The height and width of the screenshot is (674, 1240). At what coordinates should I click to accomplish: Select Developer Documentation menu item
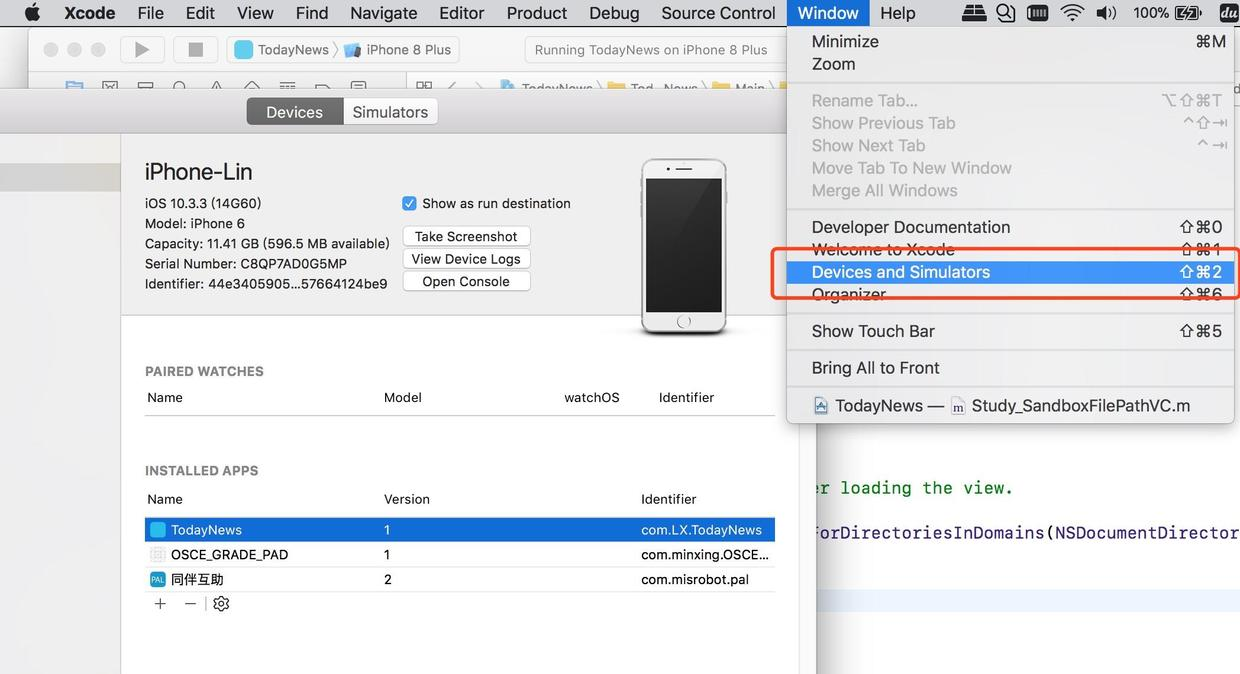click(1010, 227)
